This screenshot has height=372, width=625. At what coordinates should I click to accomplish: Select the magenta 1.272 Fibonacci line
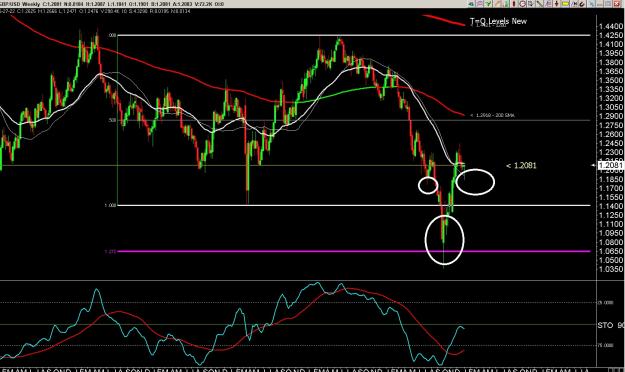click(354, 251)
